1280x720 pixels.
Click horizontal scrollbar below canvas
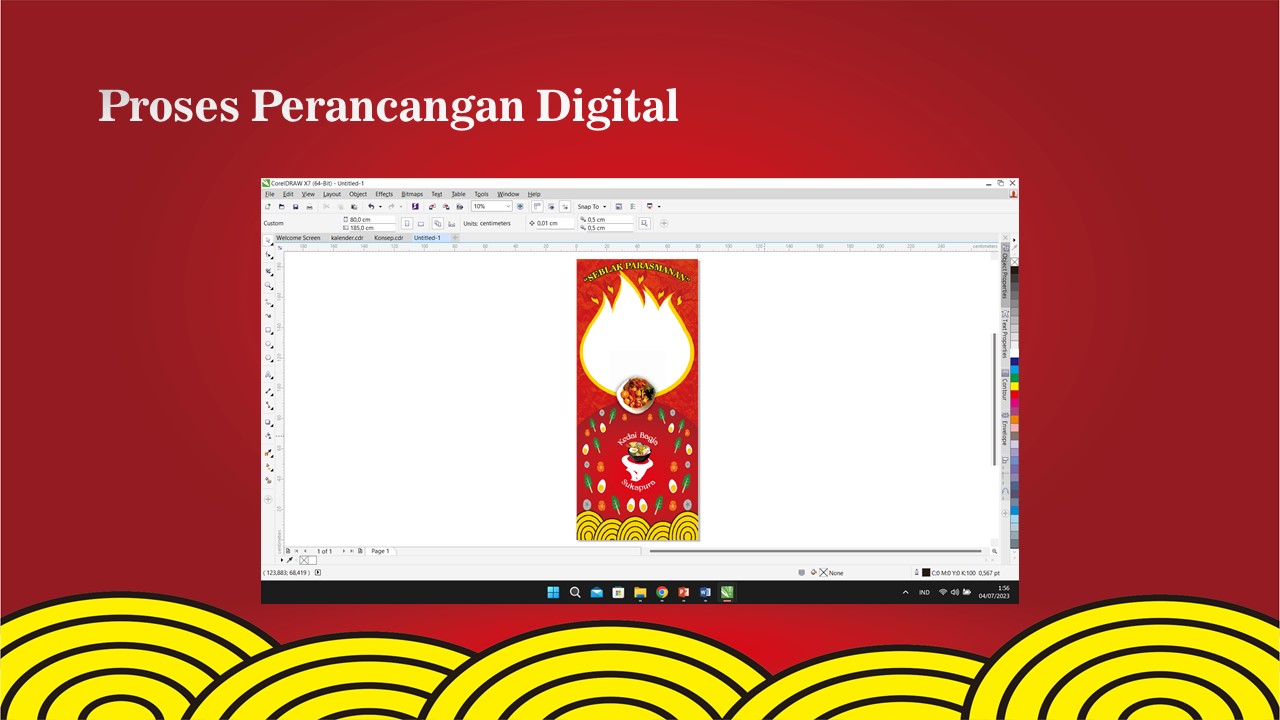pyautogui.click(x=815, y=551)
